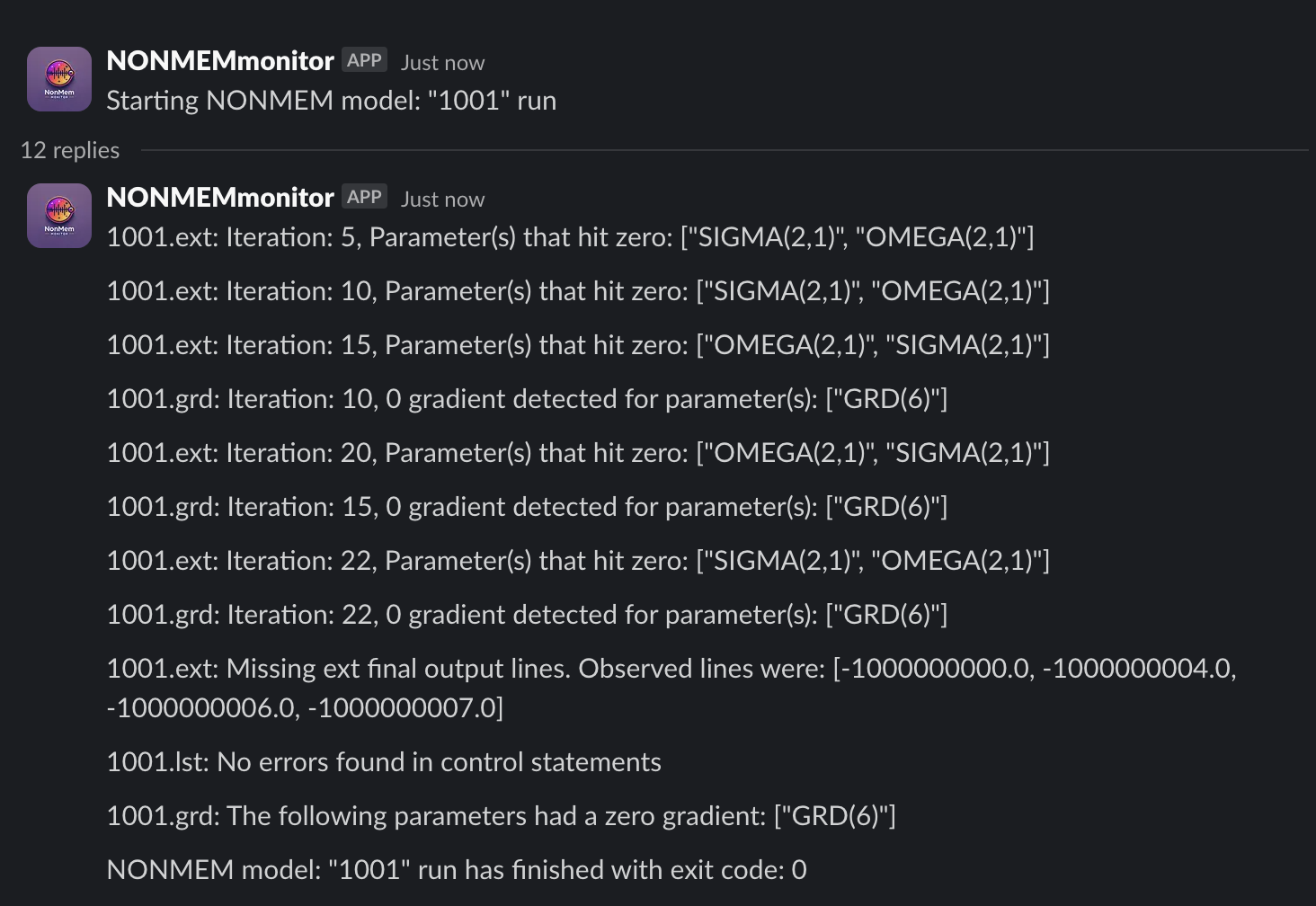Image resolution: width=1316 pixels, height=906 pixels.
Task: Open the thread via the 12 replies link
Action: 70,150
